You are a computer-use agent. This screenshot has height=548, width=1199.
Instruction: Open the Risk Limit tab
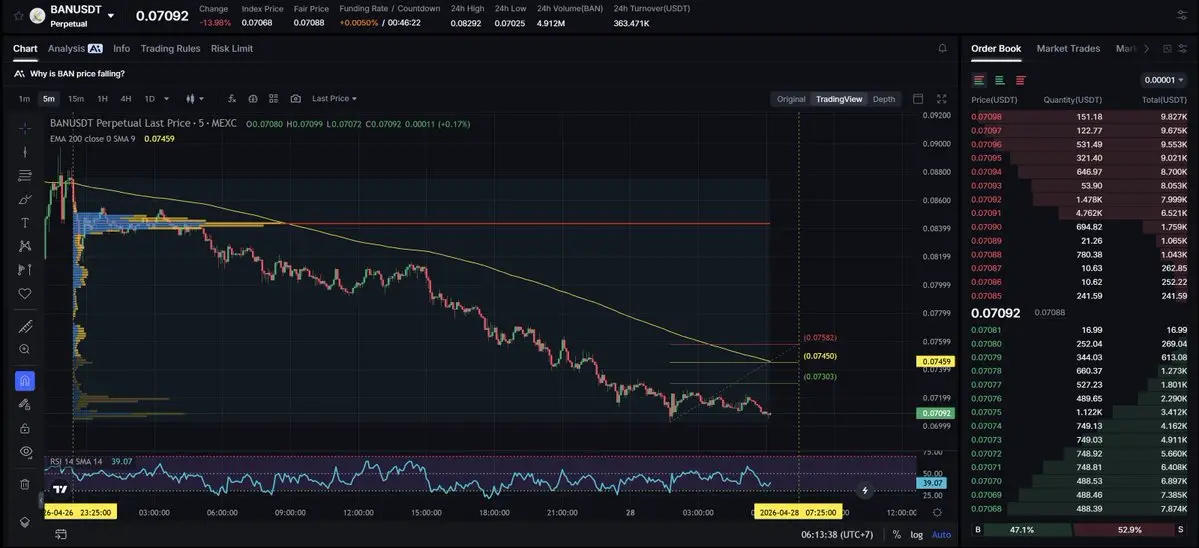(232, 48)
